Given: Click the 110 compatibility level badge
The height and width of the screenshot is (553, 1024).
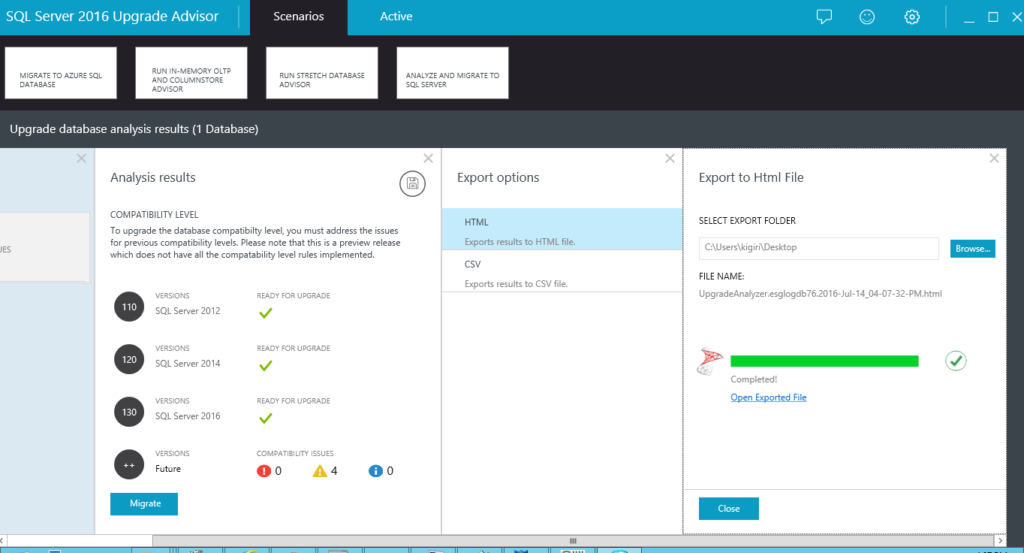Looking at the screenshot, I should click(129, 307).
